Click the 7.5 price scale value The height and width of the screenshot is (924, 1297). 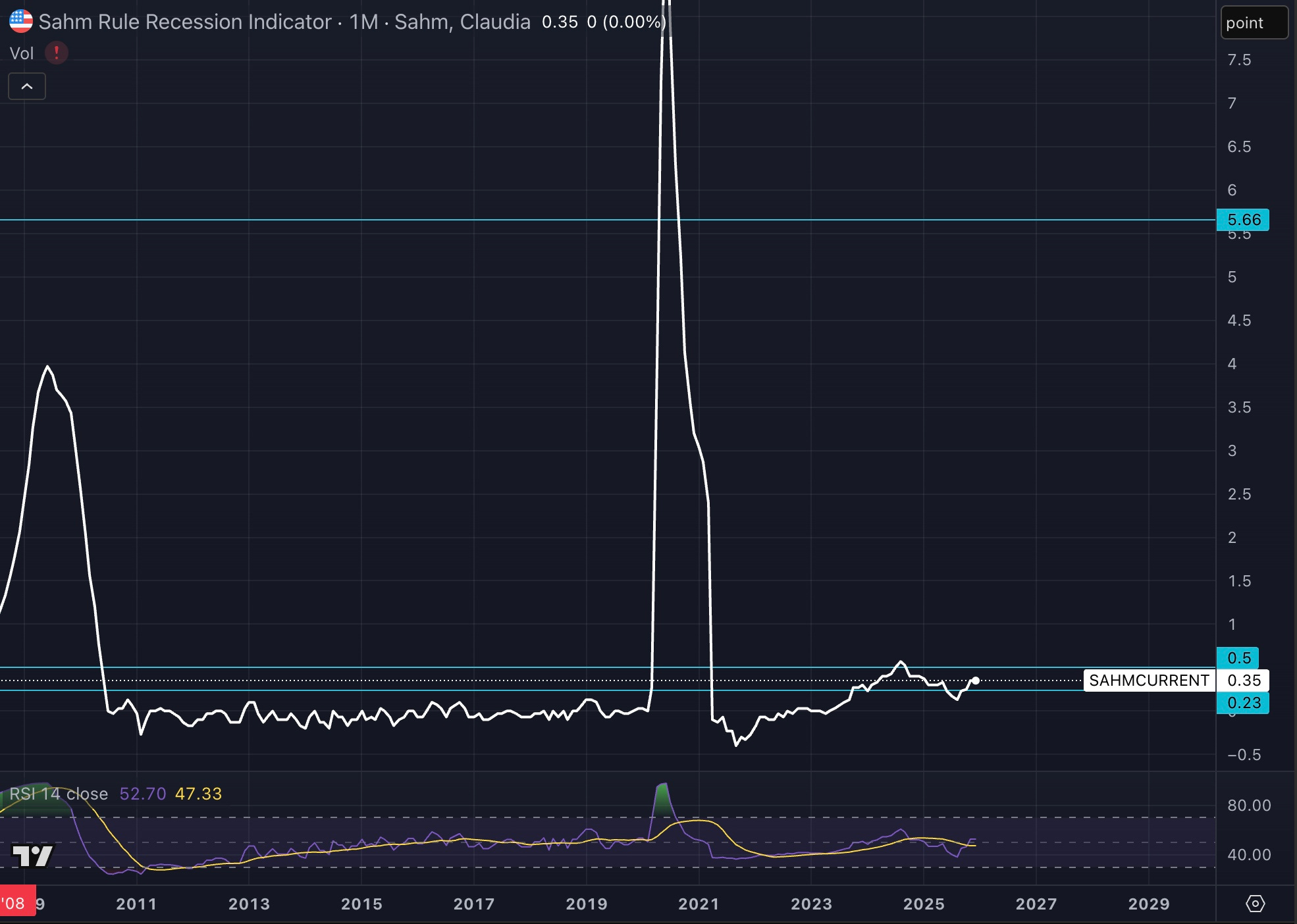1239,60
